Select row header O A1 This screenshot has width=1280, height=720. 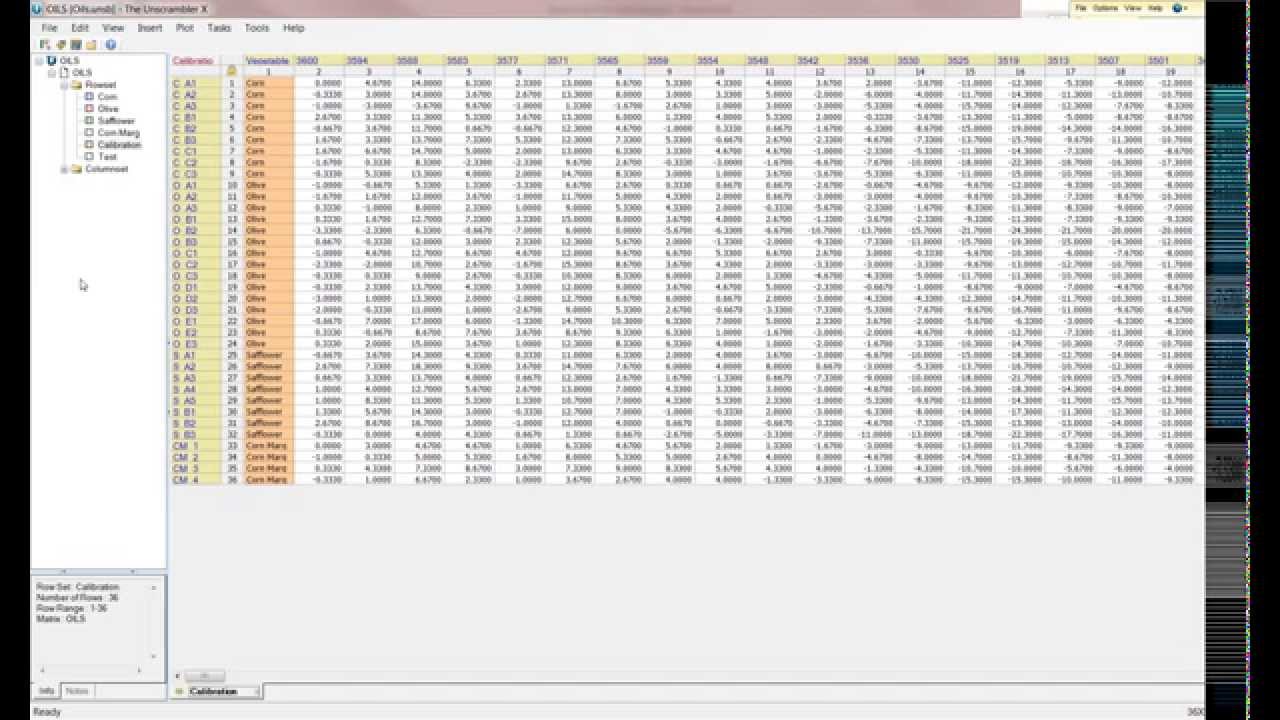196,185
